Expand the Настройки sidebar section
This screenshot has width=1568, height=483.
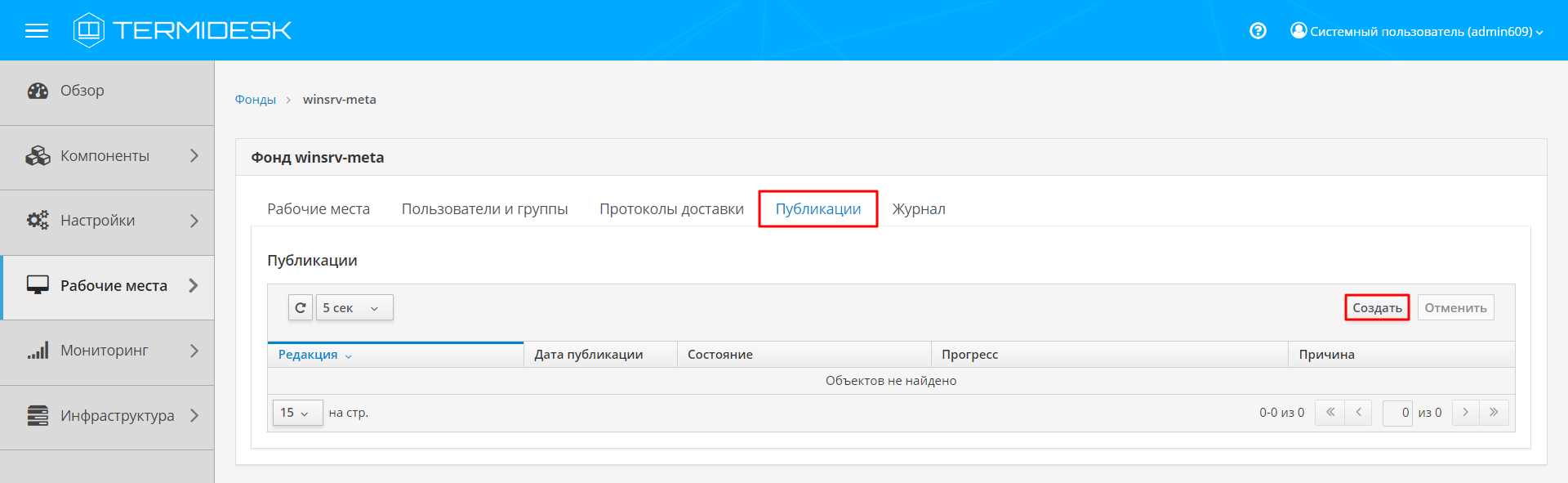(x=108, y=221)
